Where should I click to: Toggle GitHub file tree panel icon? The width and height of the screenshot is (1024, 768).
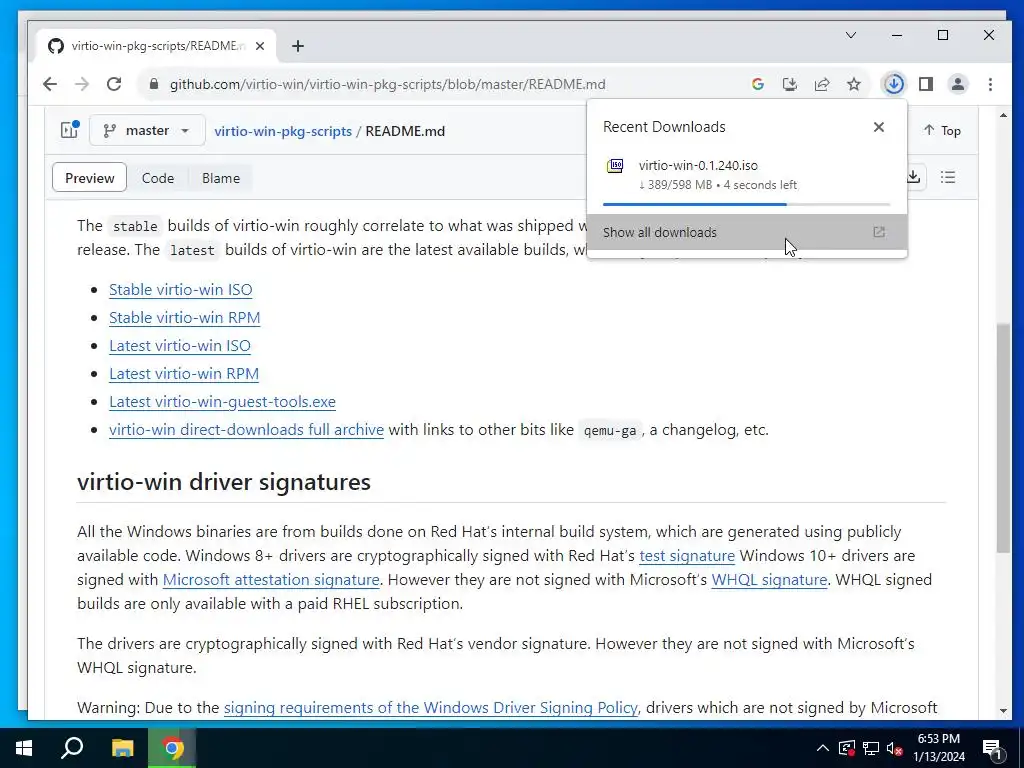click(x=69, y=130)
